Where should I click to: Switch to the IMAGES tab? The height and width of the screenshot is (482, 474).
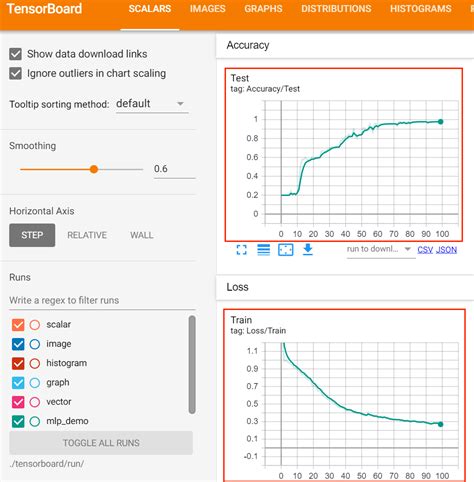[208, 9]
